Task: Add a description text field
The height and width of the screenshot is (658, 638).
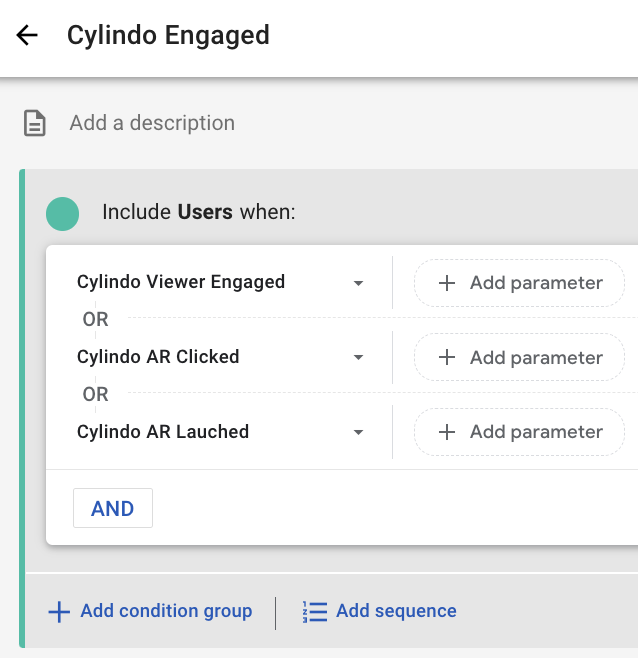Action: tap(152, 123)
